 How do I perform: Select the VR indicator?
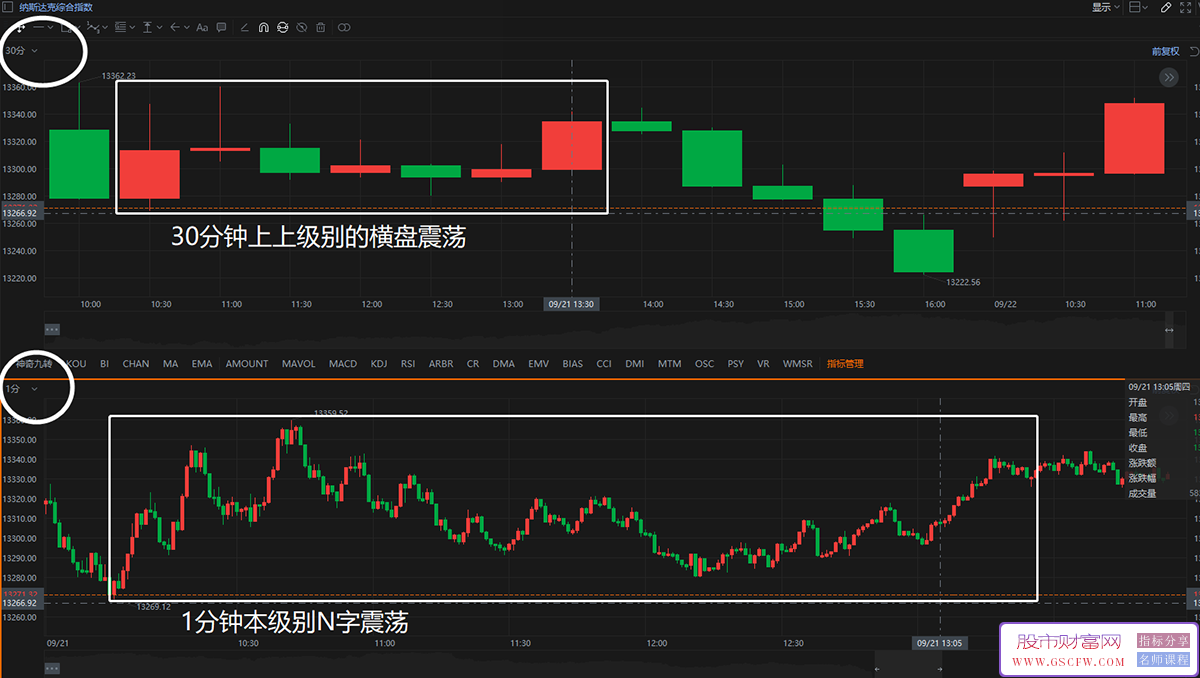click(764, 364)
